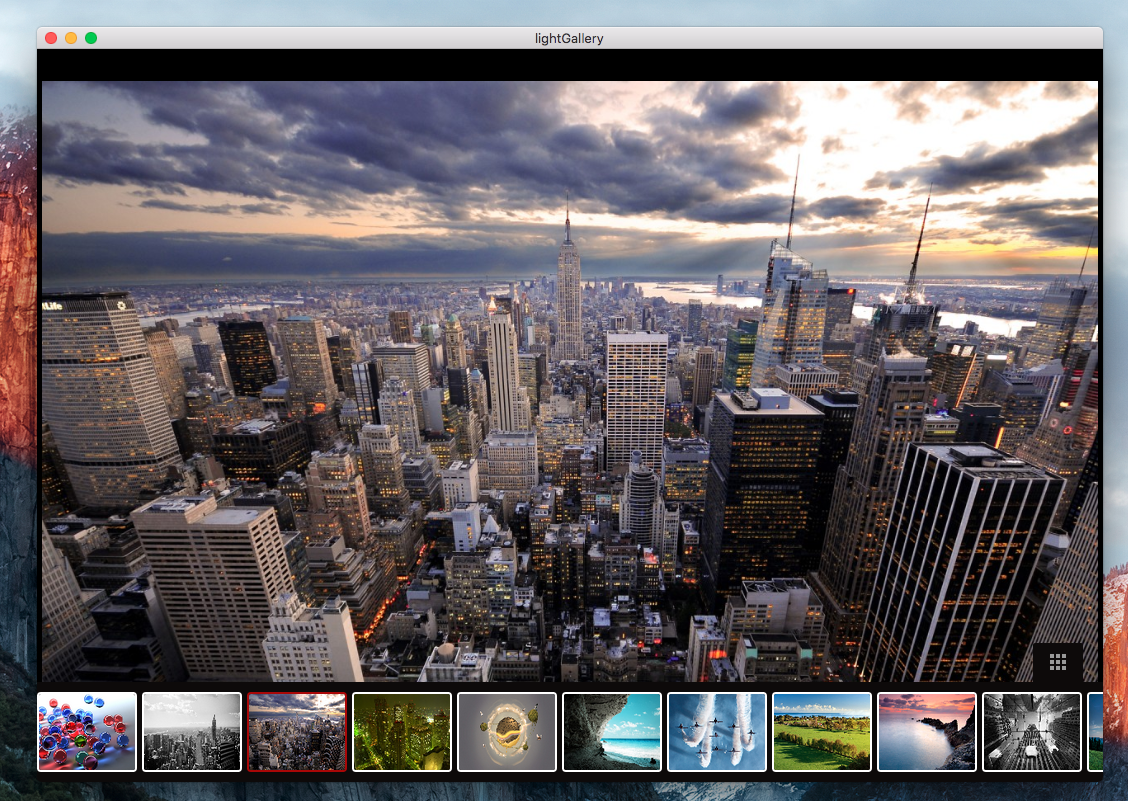The height and width of the screenshot is (801, 1128).
Task: Toggle the thumbnail grid icon
Action: 1058,662
